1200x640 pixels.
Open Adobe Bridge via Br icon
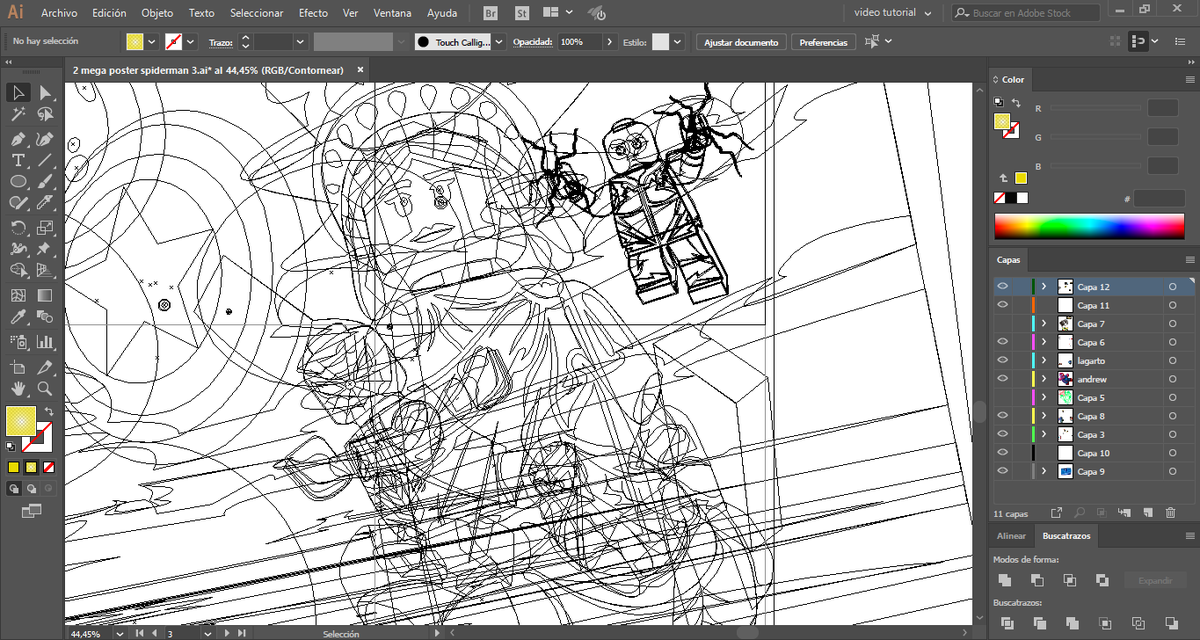(x=490, y=13)
